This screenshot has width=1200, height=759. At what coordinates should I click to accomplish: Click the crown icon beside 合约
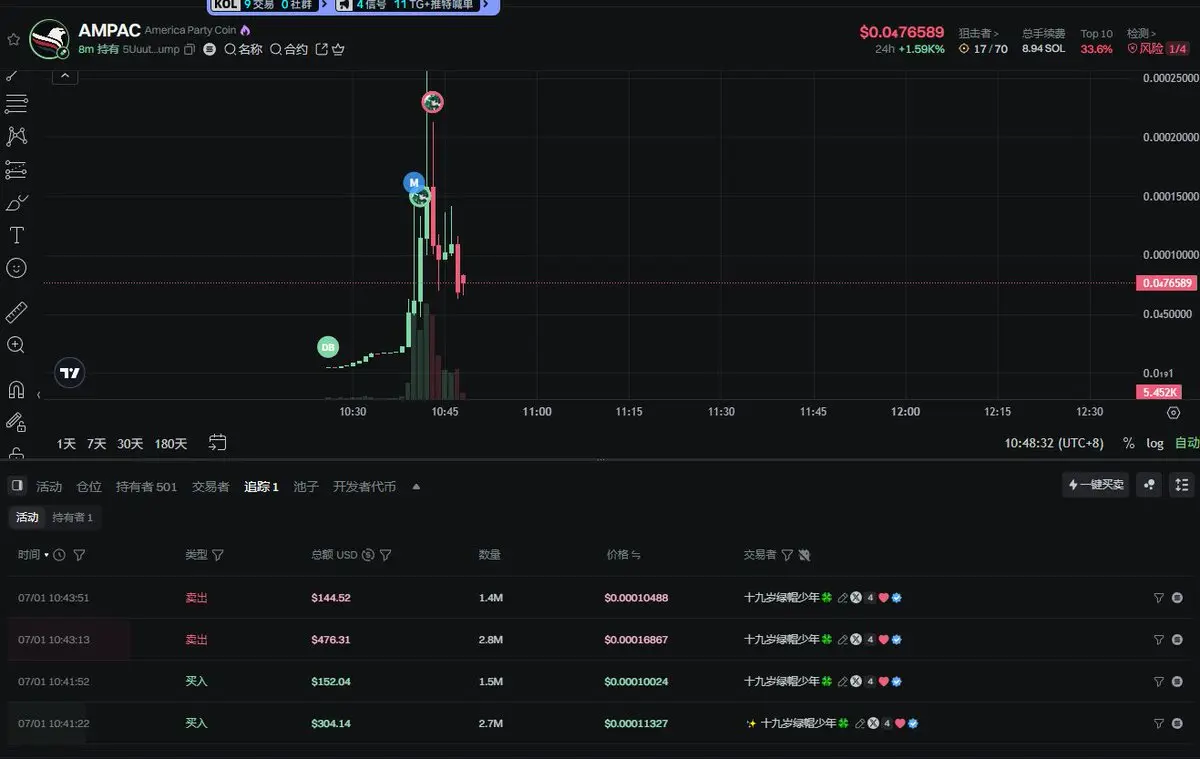point(338,49)
